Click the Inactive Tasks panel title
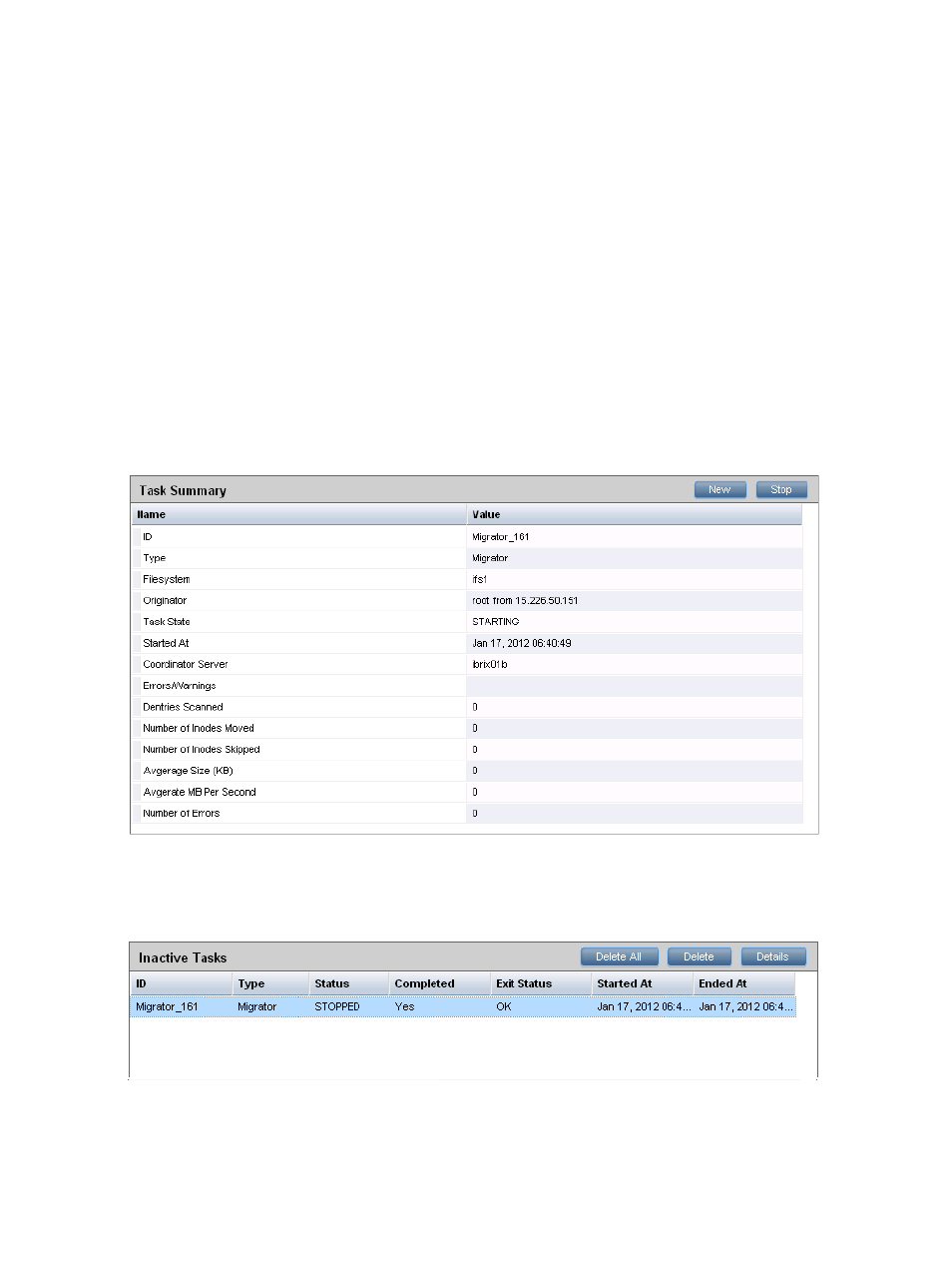This screenshot has width=952, height=1268. tap(183, 957)
